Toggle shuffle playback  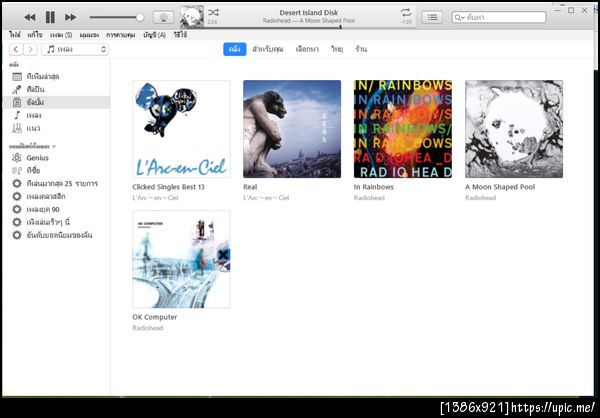[x=213, y=12]
